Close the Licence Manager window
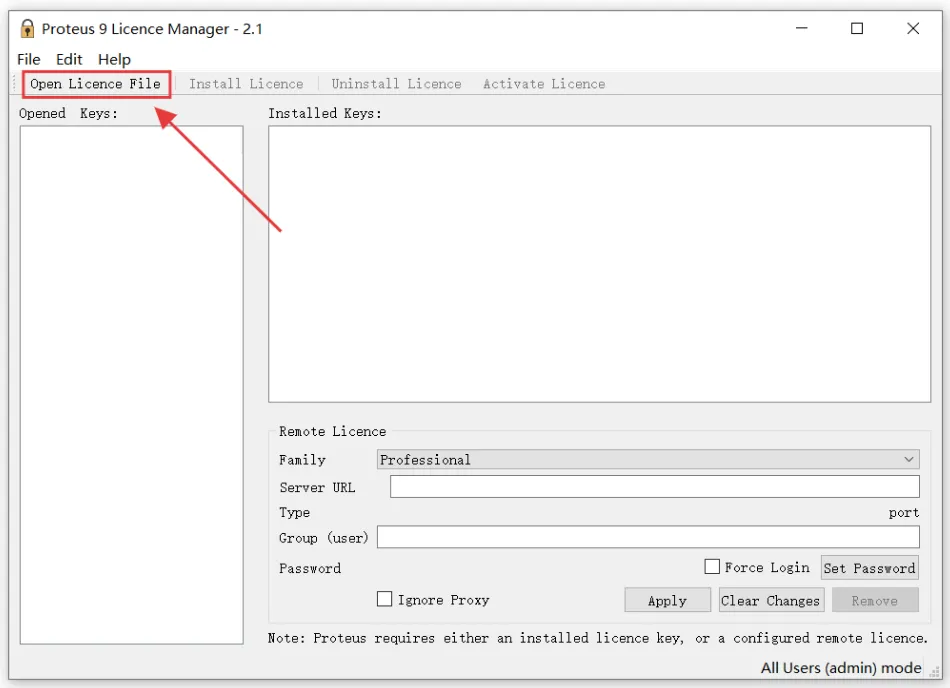950x688 pixels. point(913,28)
